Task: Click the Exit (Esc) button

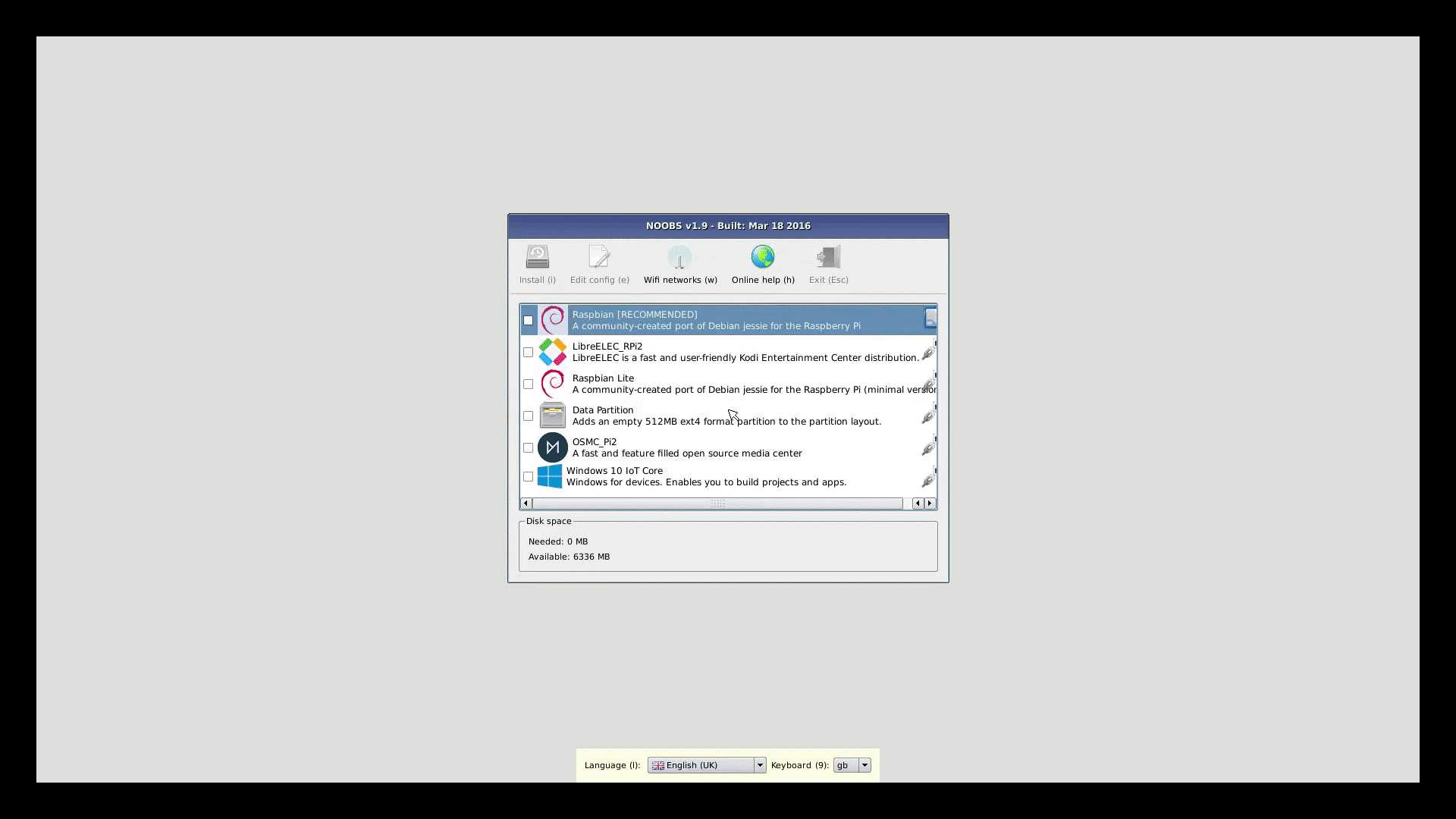Action: pos(828,263)
